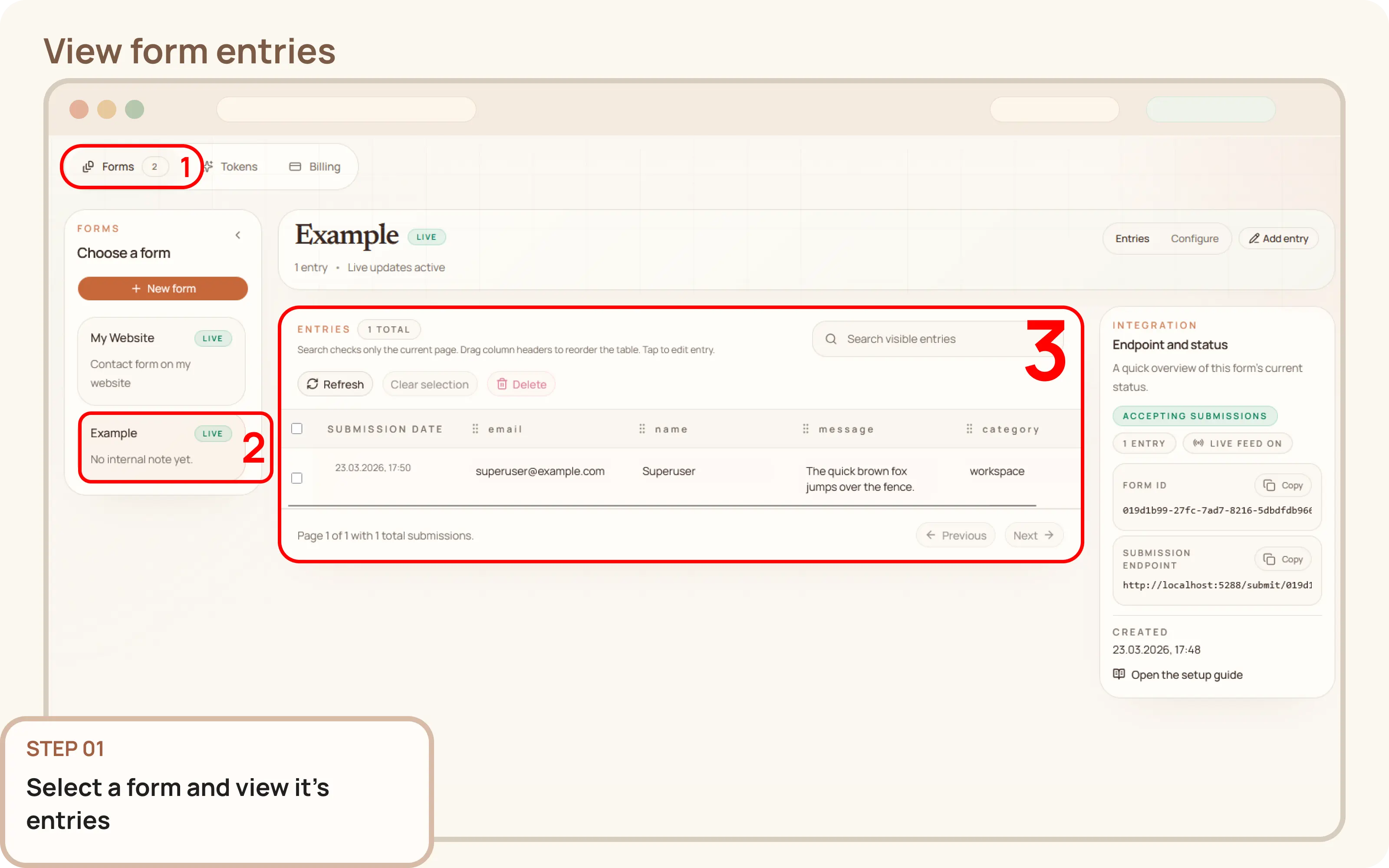The height and width of the screenshot is (868, 1389).
Task: Click the Forms stack icon in top navigation
Action: coord(89,167)
